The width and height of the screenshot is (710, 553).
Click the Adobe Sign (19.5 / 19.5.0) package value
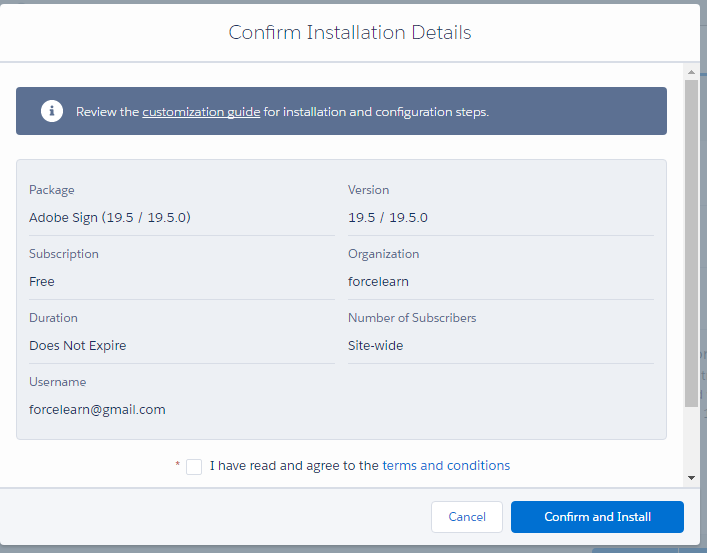110,217
